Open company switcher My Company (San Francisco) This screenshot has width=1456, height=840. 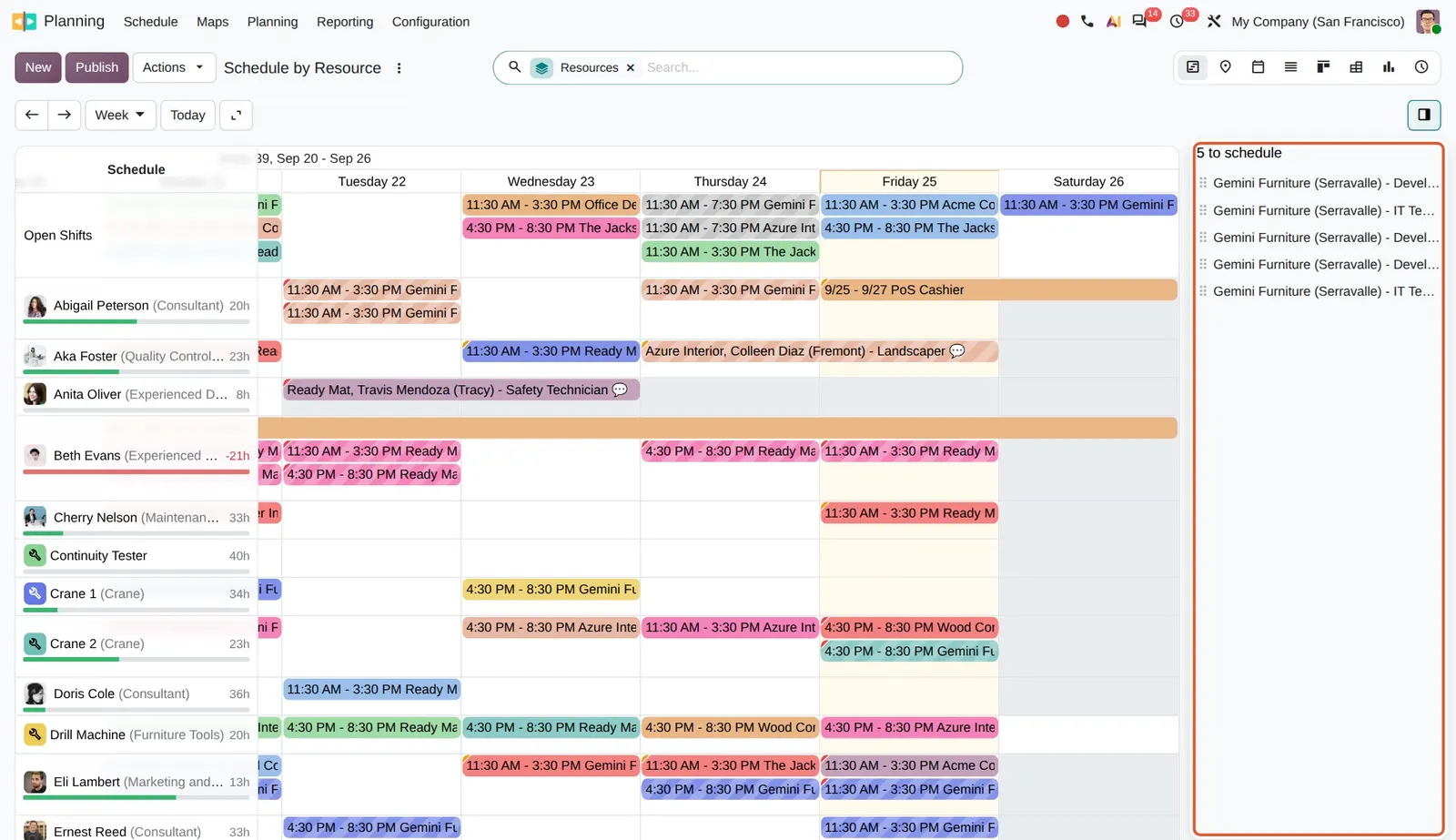point(1318,22)
